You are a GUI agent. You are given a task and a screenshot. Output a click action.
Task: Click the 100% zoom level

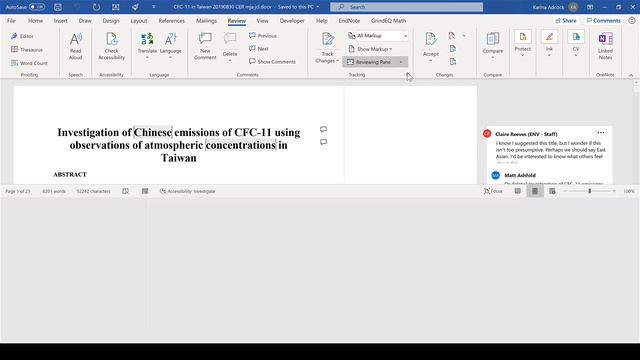(x=629, y=191)
